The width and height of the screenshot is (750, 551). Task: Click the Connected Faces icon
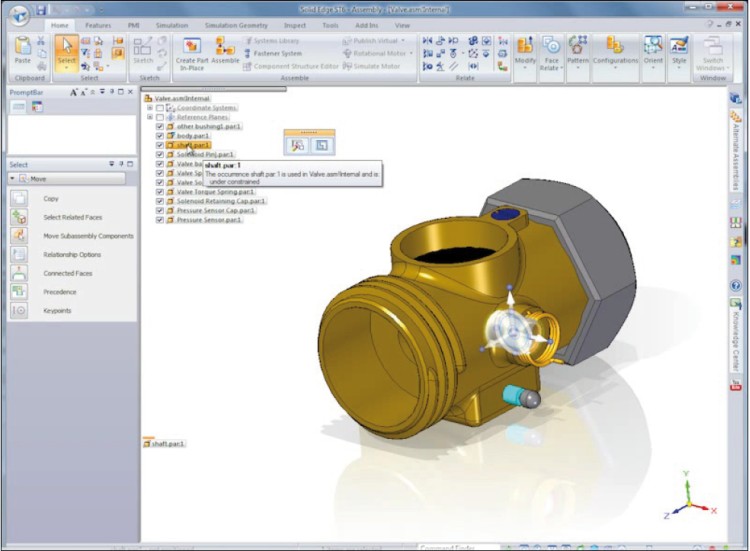[19, 273]
